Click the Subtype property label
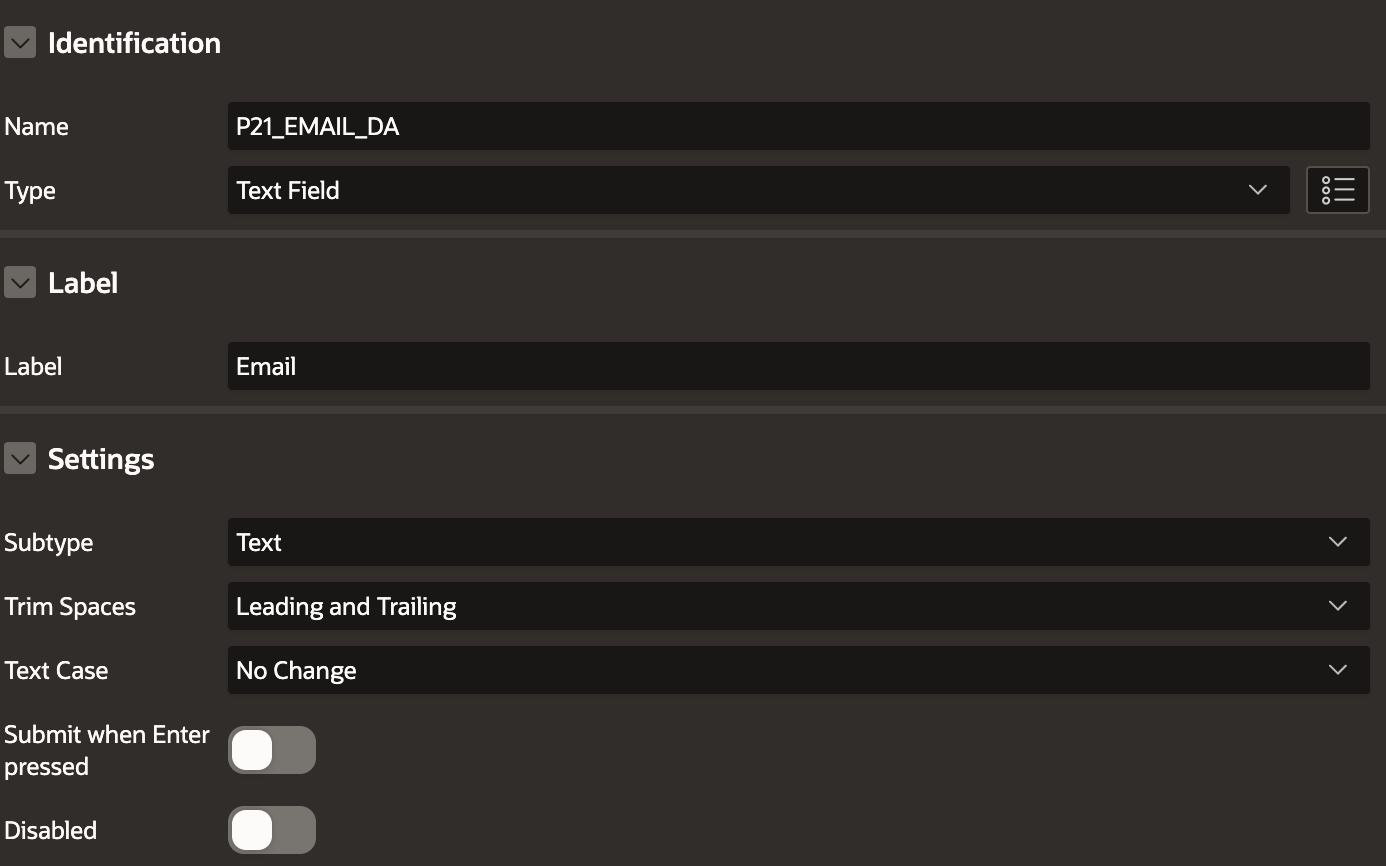Screen dimensions: 1386x866 point(49,543)
